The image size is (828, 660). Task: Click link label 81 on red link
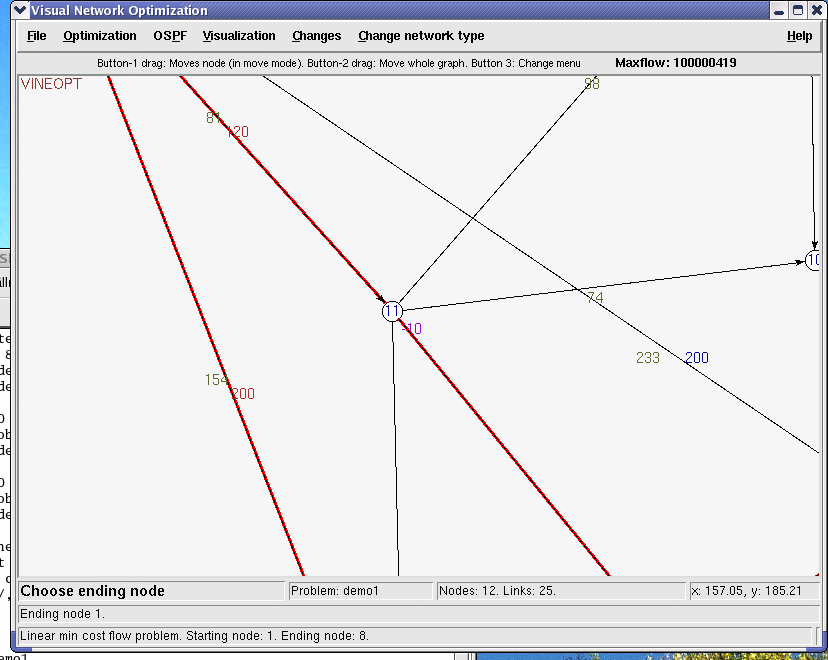click(213, 118)
